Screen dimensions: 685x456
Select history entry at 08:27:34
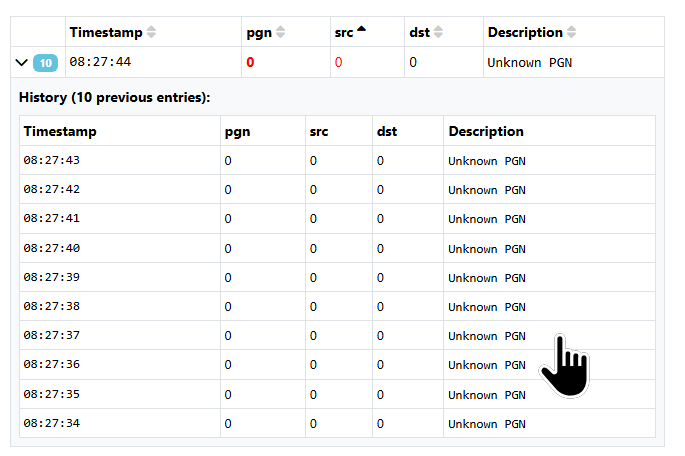(x=52, y=423)
